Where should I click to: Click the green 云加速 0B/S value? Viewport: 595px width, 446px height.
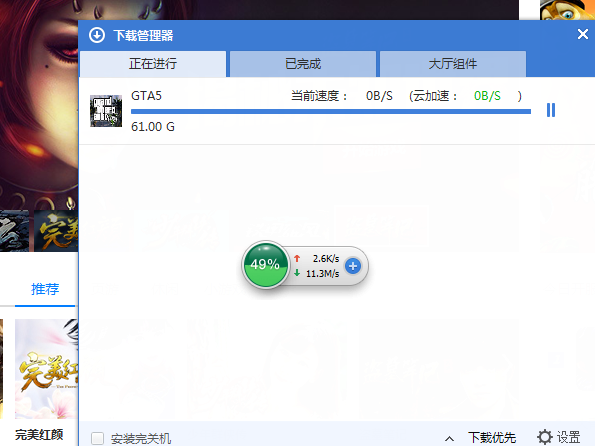point(487,96)
